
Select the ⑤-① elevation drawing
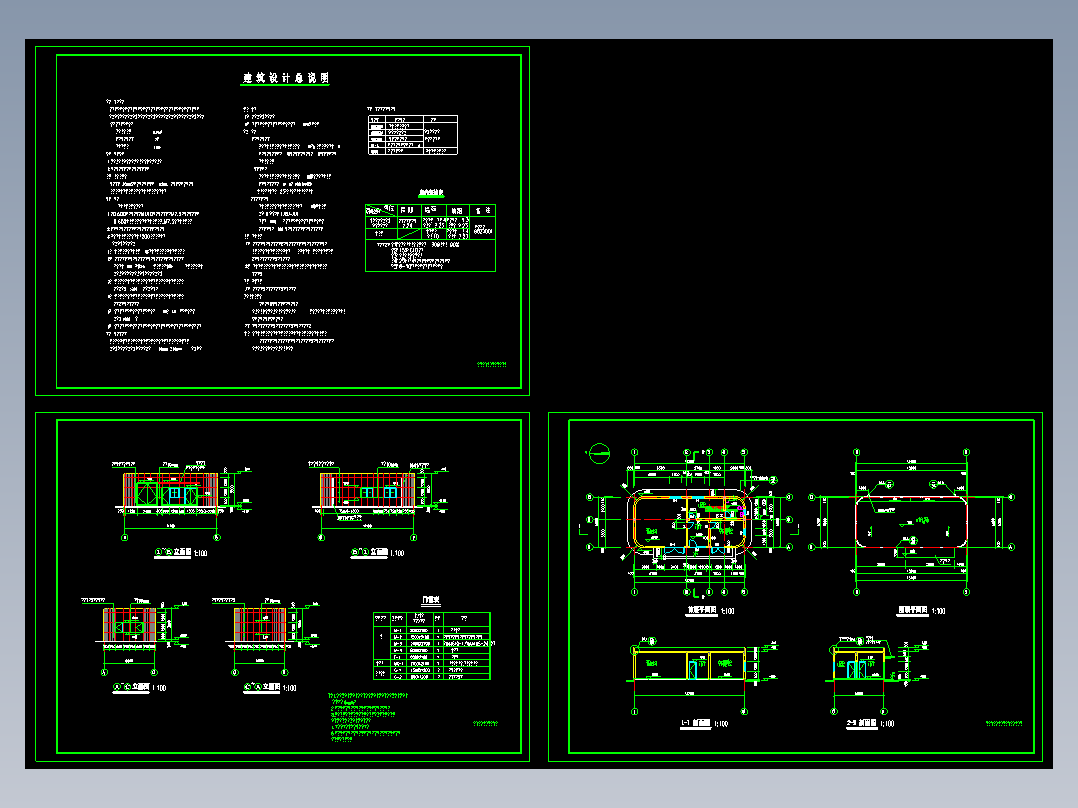380,500
